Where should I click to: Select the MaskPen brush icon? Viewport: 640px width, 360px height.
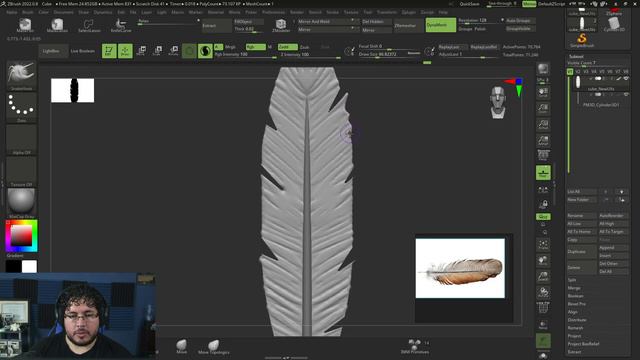coord(25,25)
